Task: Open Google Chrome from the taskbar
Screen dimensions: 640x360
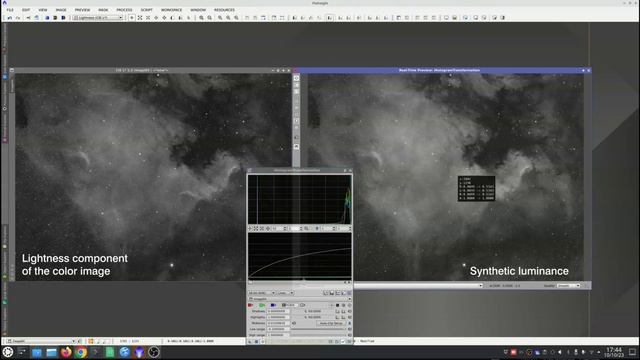Action: pyautogui.click(x=81, y=352)
